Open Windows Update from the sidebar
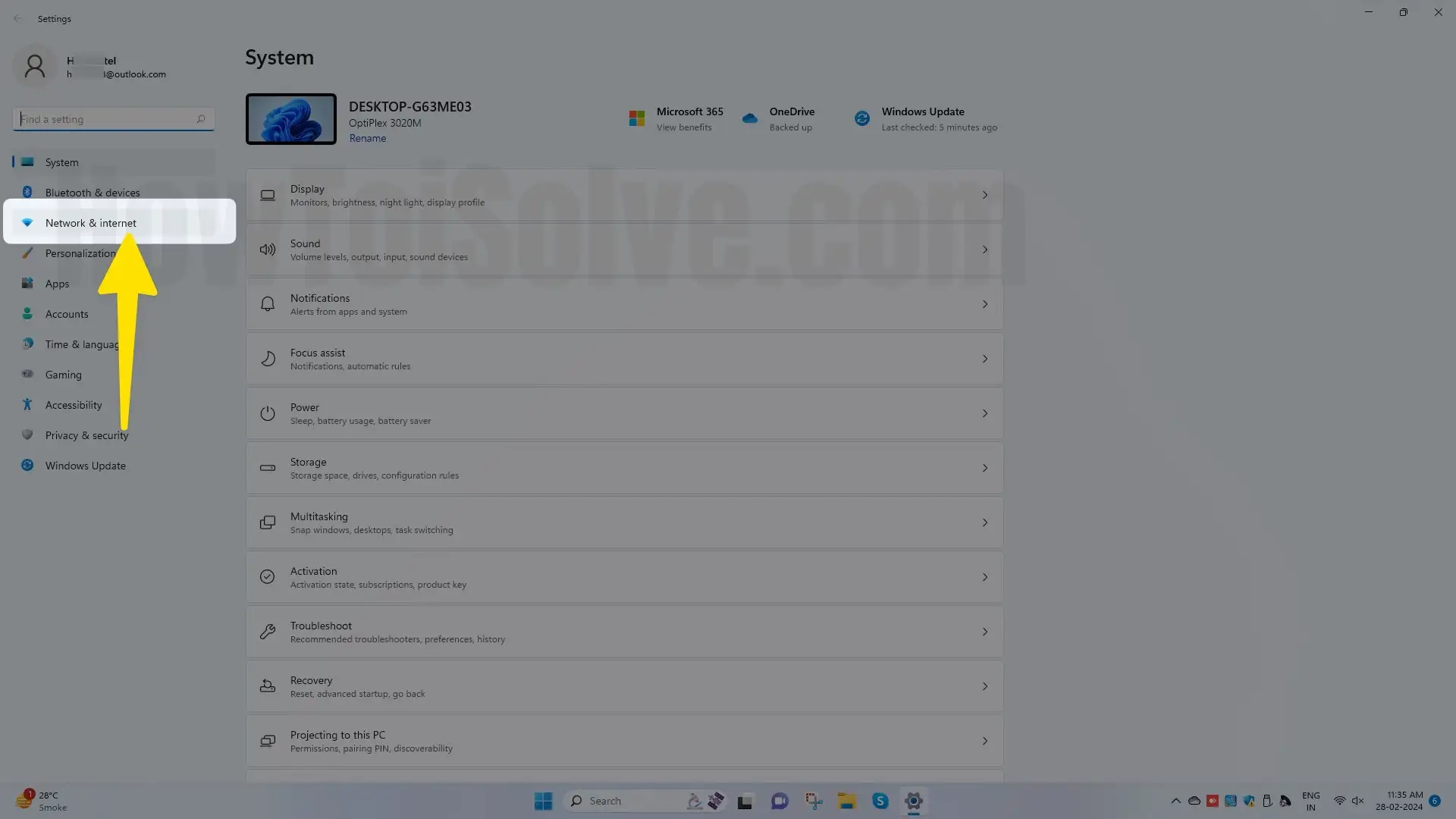The width and height of the screenshot is (1456, 819). coord(85,466)
